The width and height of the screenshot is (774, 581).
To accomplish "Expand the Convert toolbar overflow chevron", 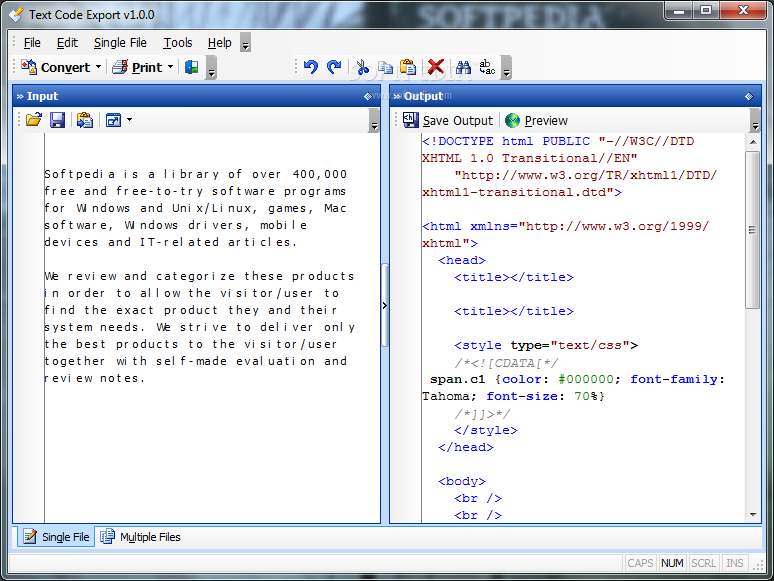I will [211, 68].
